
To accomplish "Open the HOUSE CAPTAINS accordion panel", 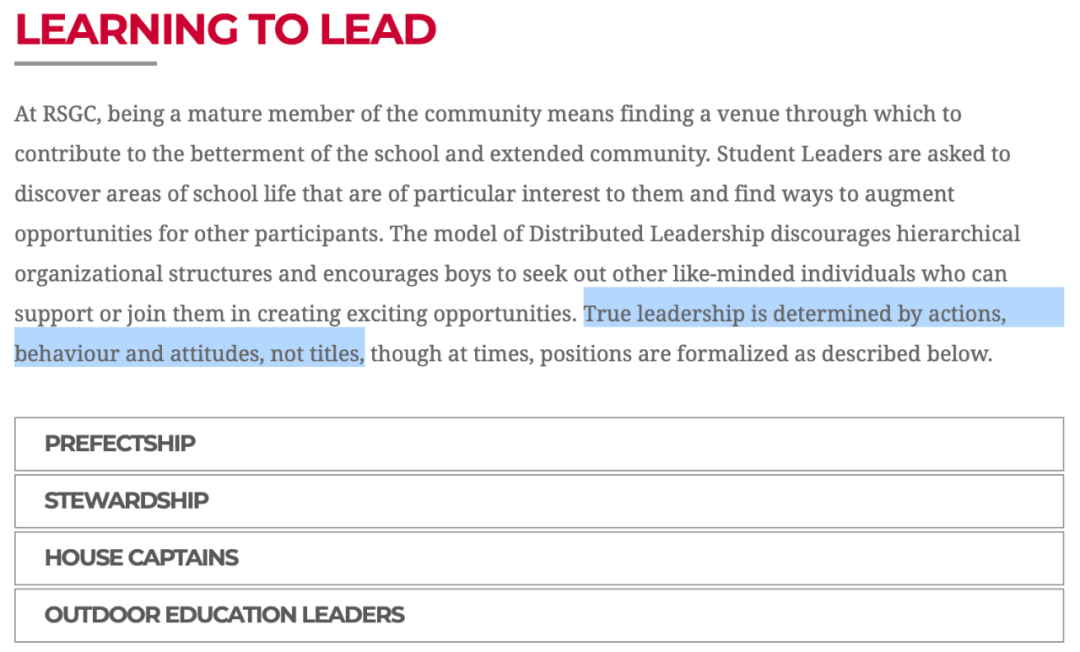I will 539,558.
